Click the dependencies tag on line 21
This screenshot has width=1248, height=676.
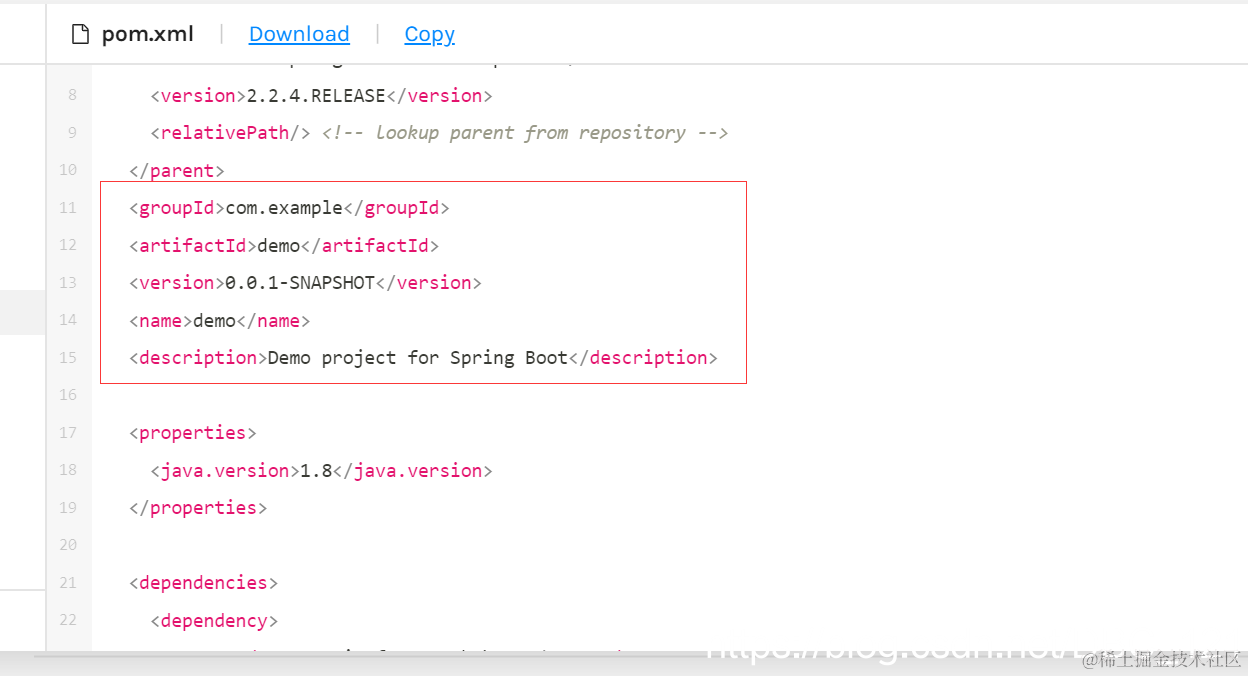[x=204, y=583]
